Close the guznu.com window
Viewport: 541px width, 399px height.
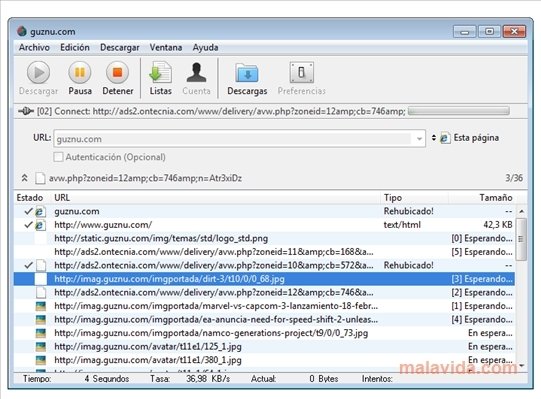(514, 32)
